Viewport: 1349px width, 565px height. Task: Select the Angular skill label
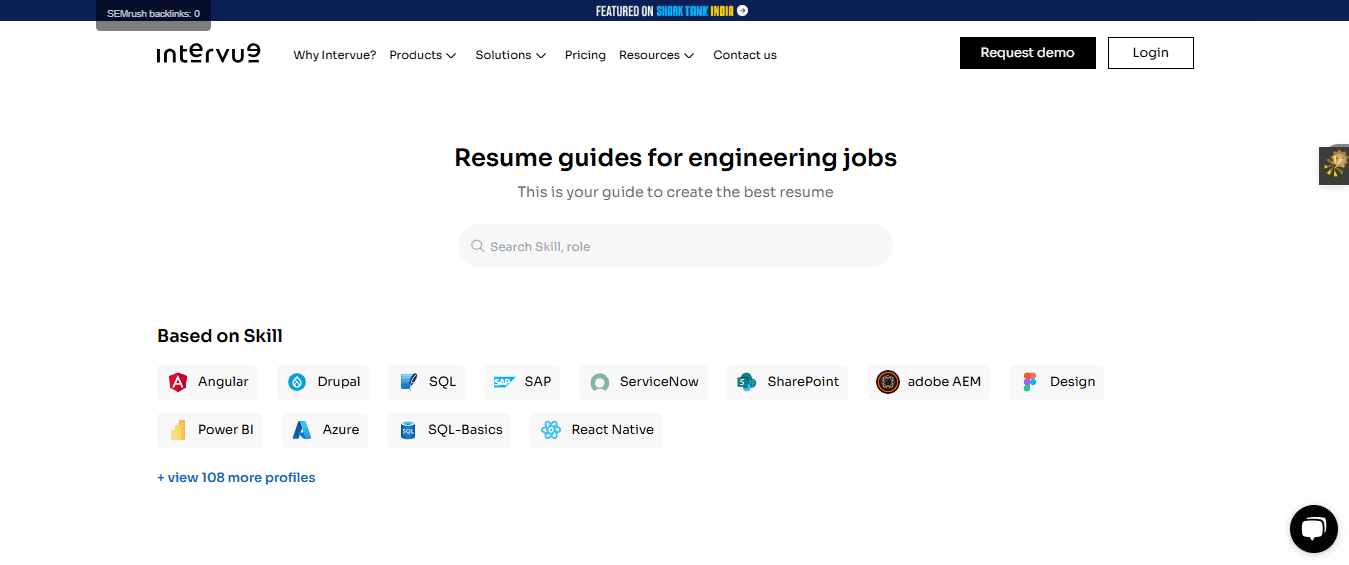click(223, 382)
